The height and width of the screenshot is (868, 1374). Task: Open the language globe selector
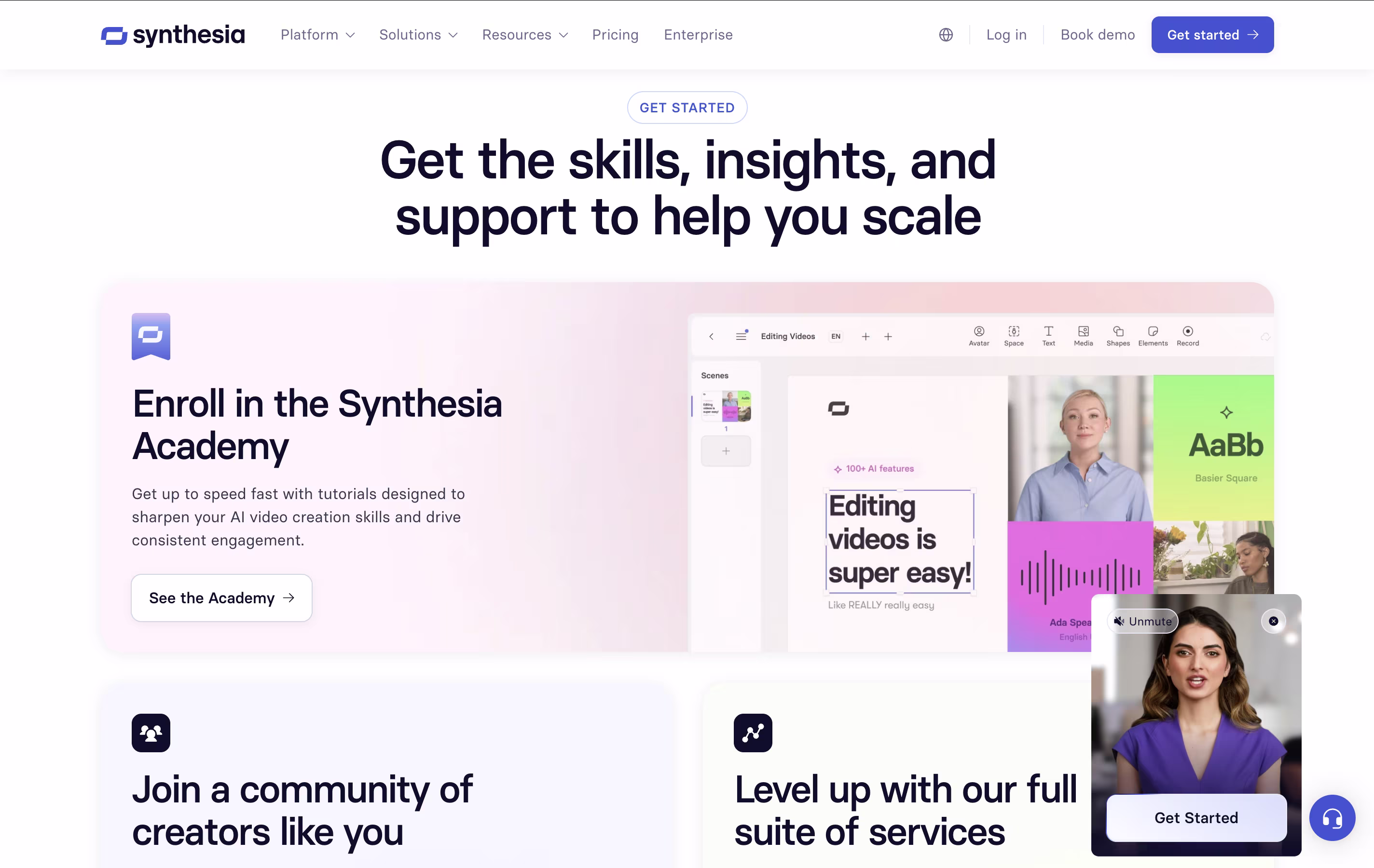tap(946, 35)
